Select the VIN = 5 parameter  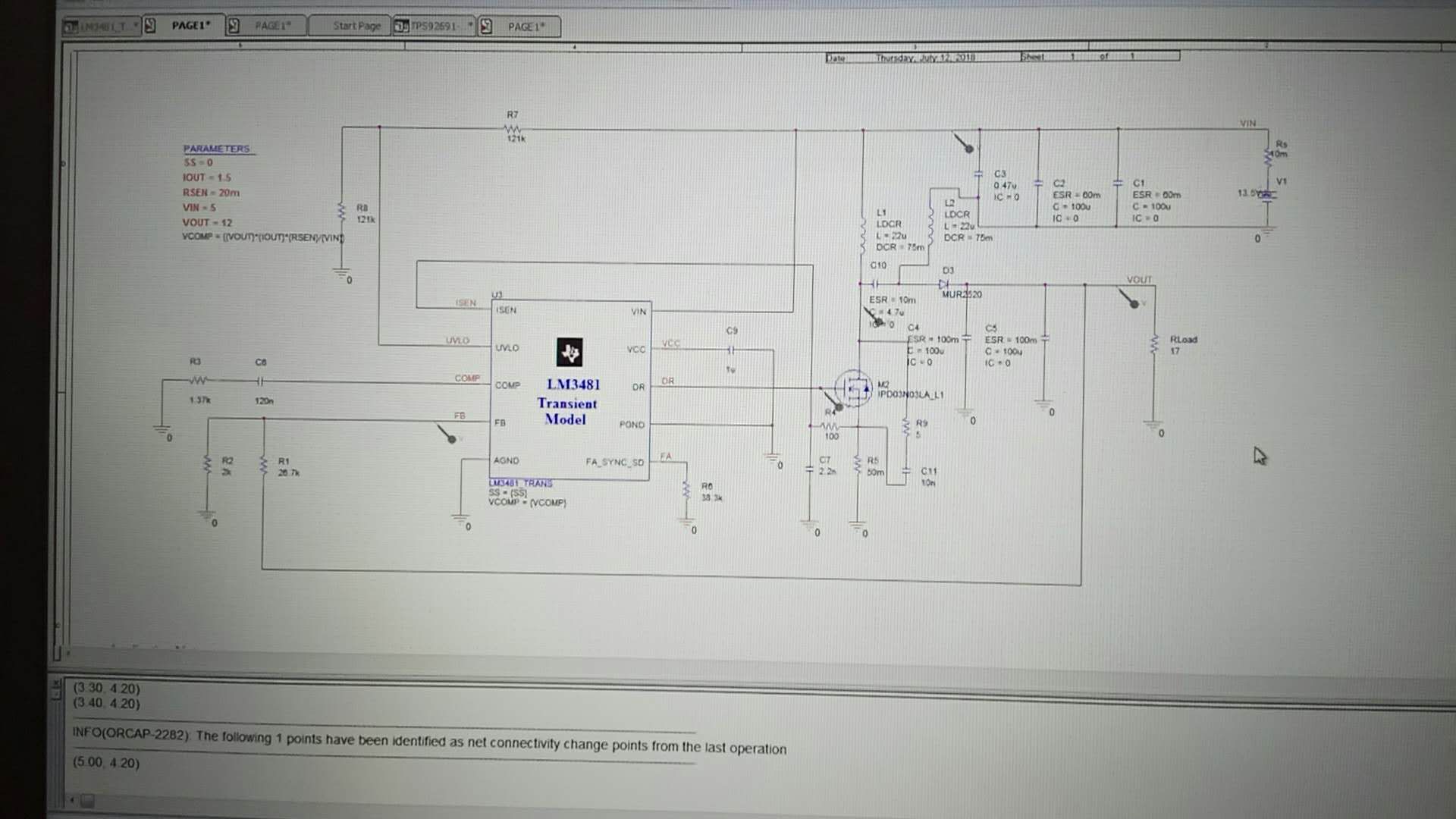coord(199,207)
